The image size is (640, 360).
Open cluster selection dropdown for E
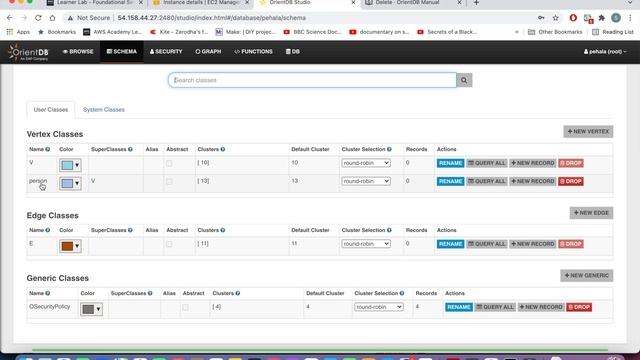click(x=366, y=244)
